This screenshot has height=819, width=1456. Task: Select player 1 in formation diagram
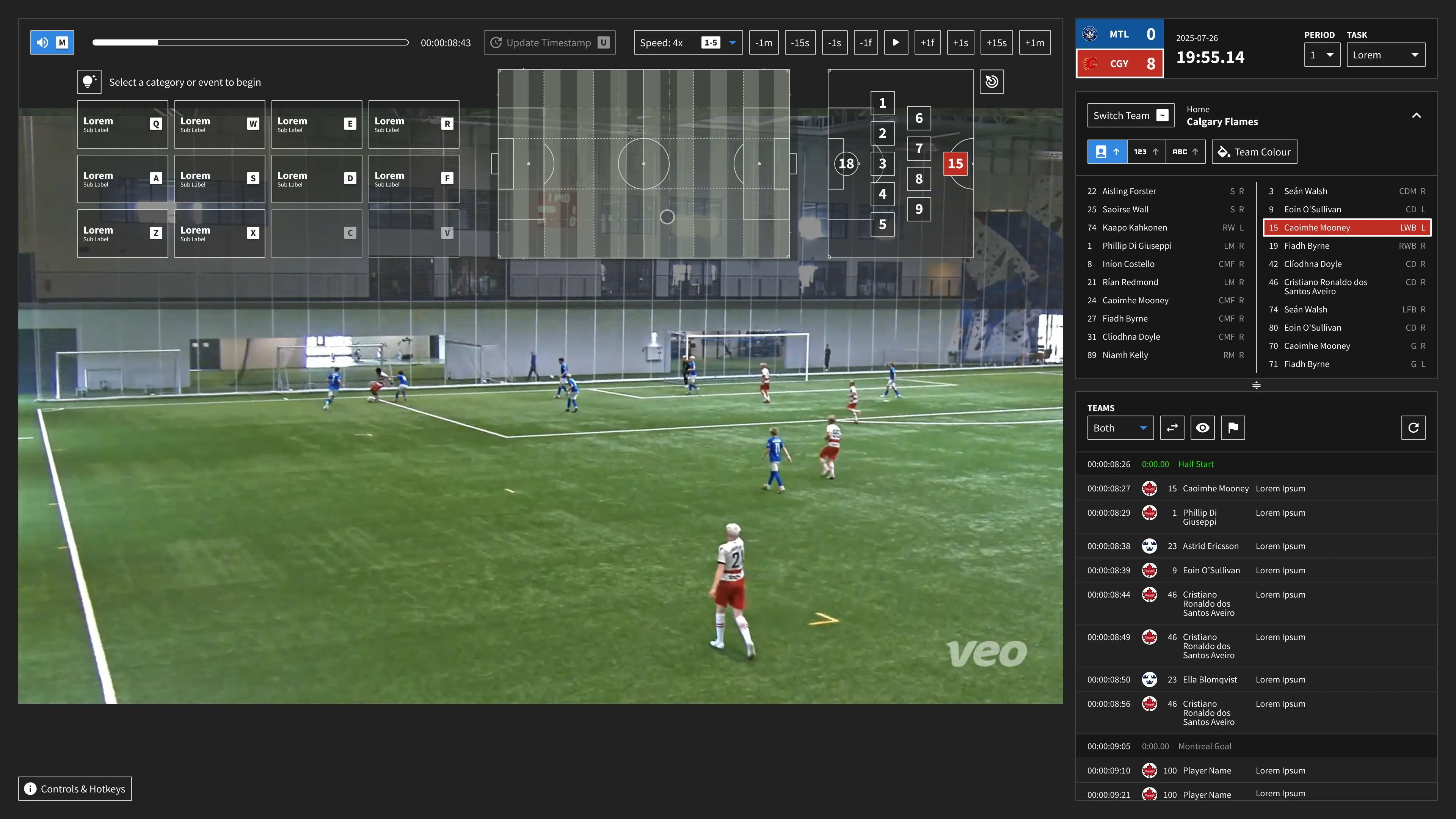coord(882,103)
